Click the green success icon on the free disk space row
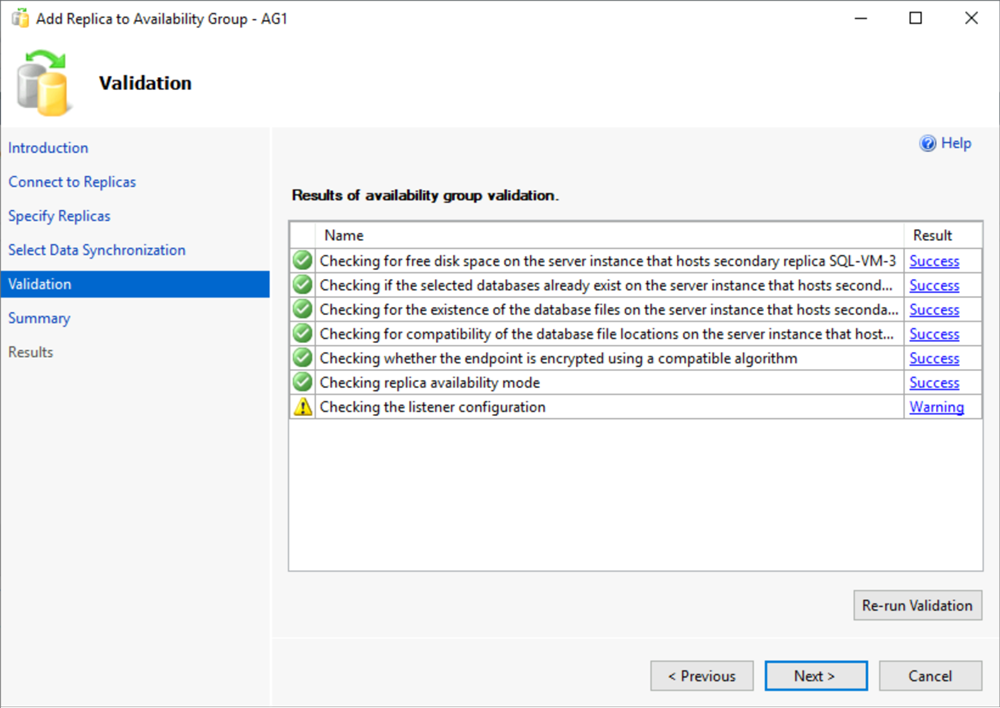The height and width of the screenshot is (708, 1000). point(302,260)
